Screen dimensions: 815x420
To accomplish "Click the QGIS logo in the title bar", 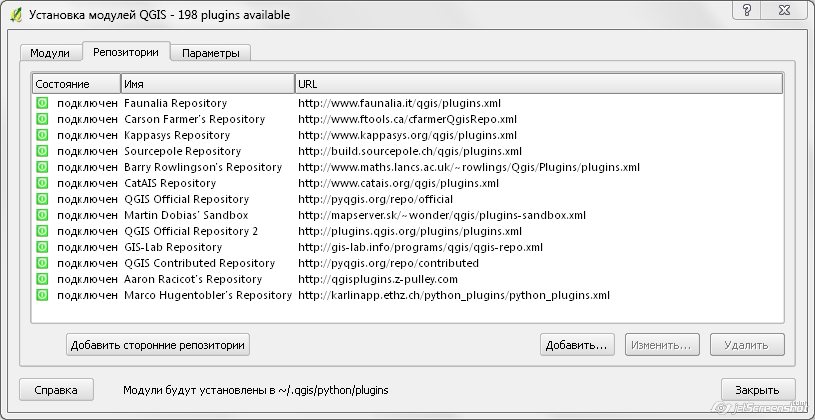I will [x=16, y=15].
